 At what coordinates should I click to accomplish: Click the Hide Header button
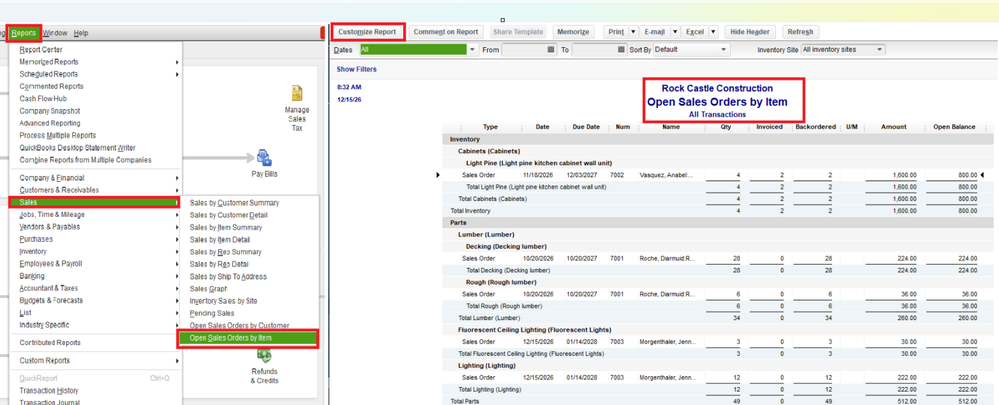point(750,32)
